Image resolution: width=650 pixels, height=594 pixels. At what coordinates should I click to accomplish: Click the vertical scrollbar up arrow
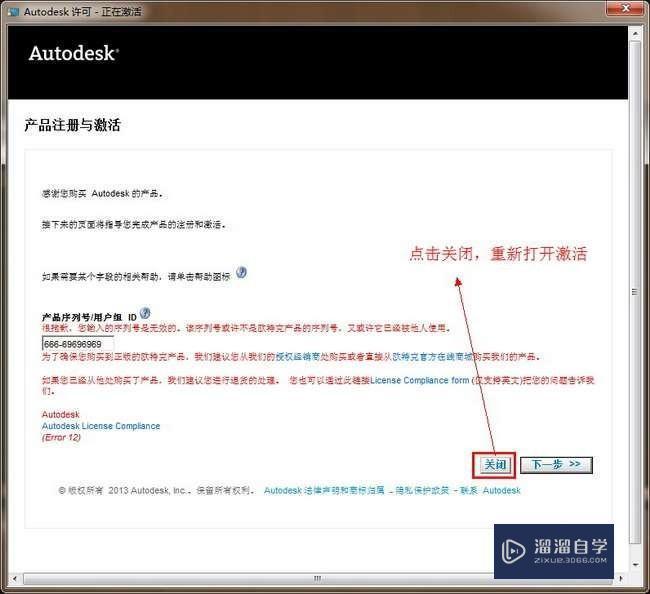pos(635,32)
